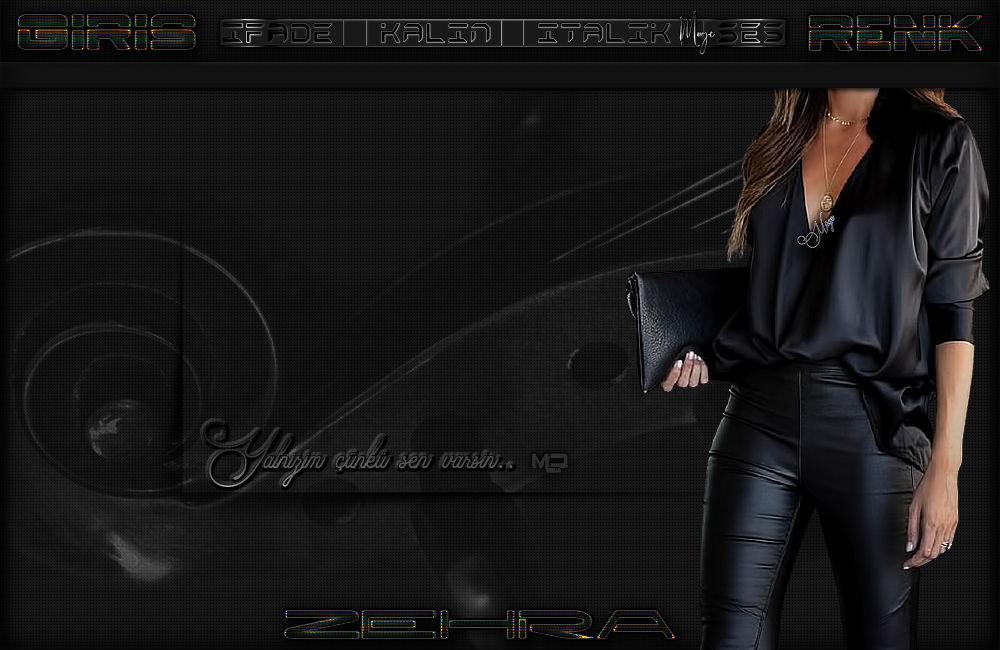Open the RENK color picker
The width and height of the screenshot is (1000, 650).
(894, 33)
